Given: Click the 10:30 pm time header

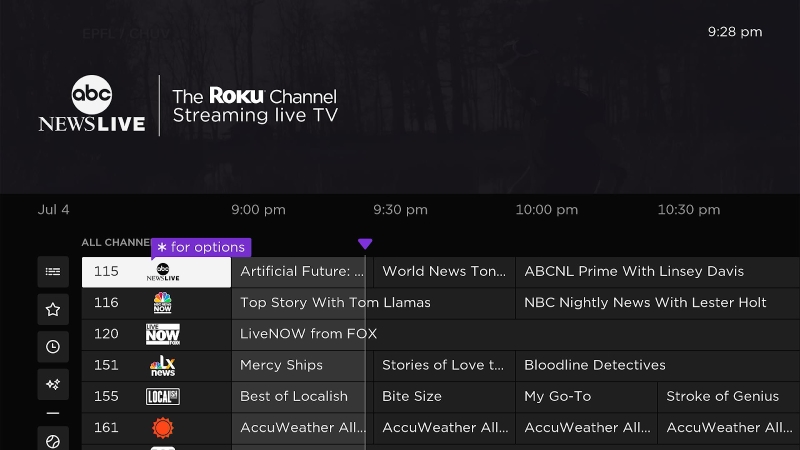Looking at the screenshot, I should tap(689, 210).
